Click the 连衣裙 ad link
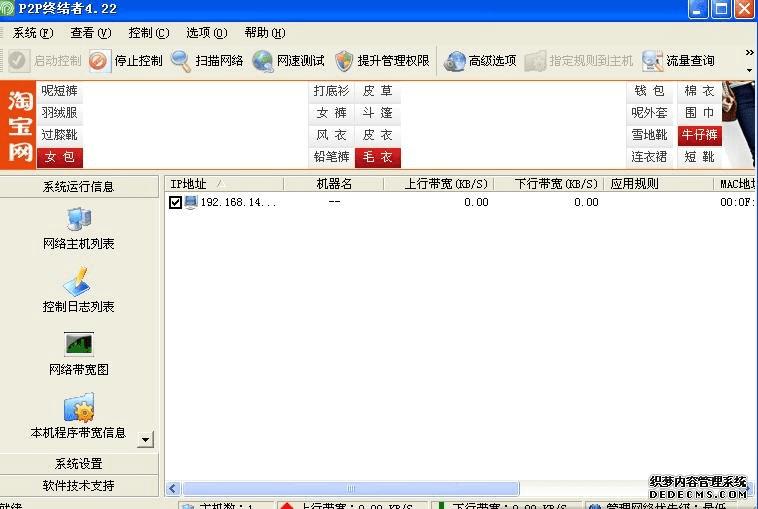The height and width of the screenshot is (509, 758). [649, 157]
